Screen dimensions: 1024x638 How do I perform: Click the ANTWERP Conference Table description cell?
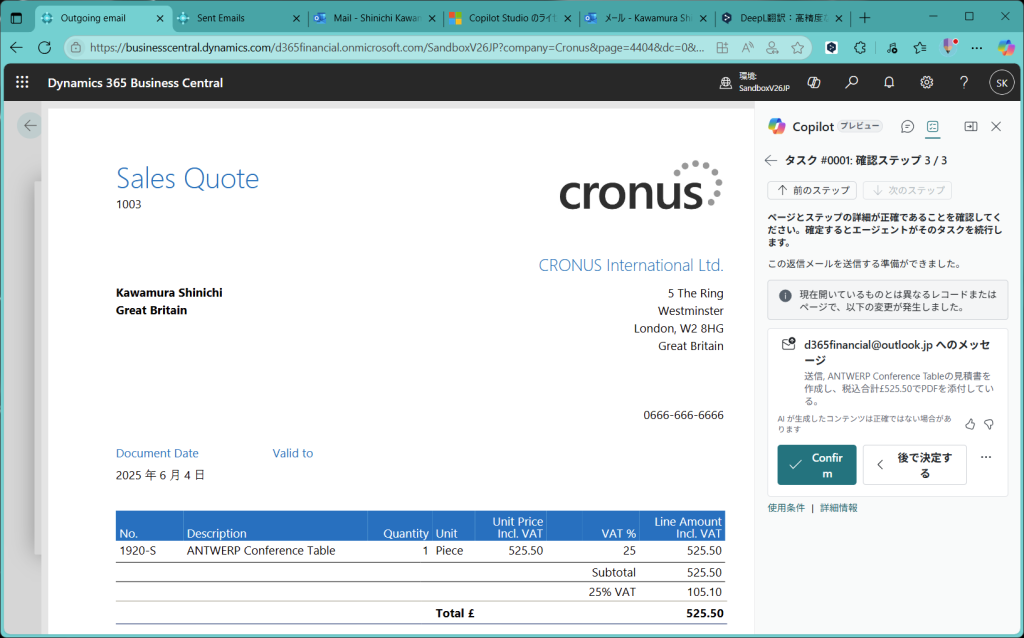(261, 550)
